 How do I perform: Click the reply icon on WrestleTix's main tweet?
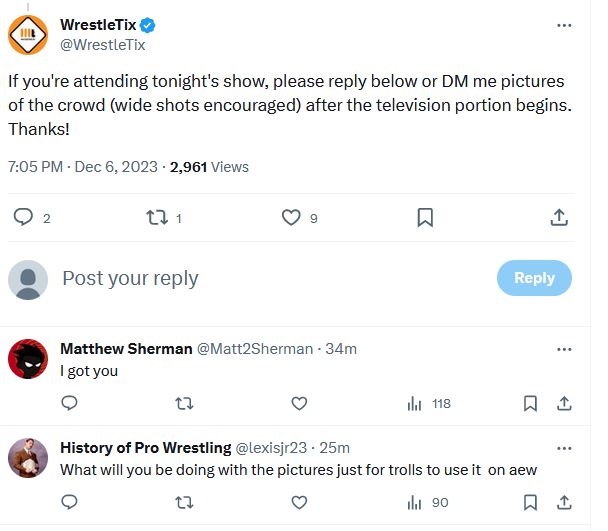(23, 217)
